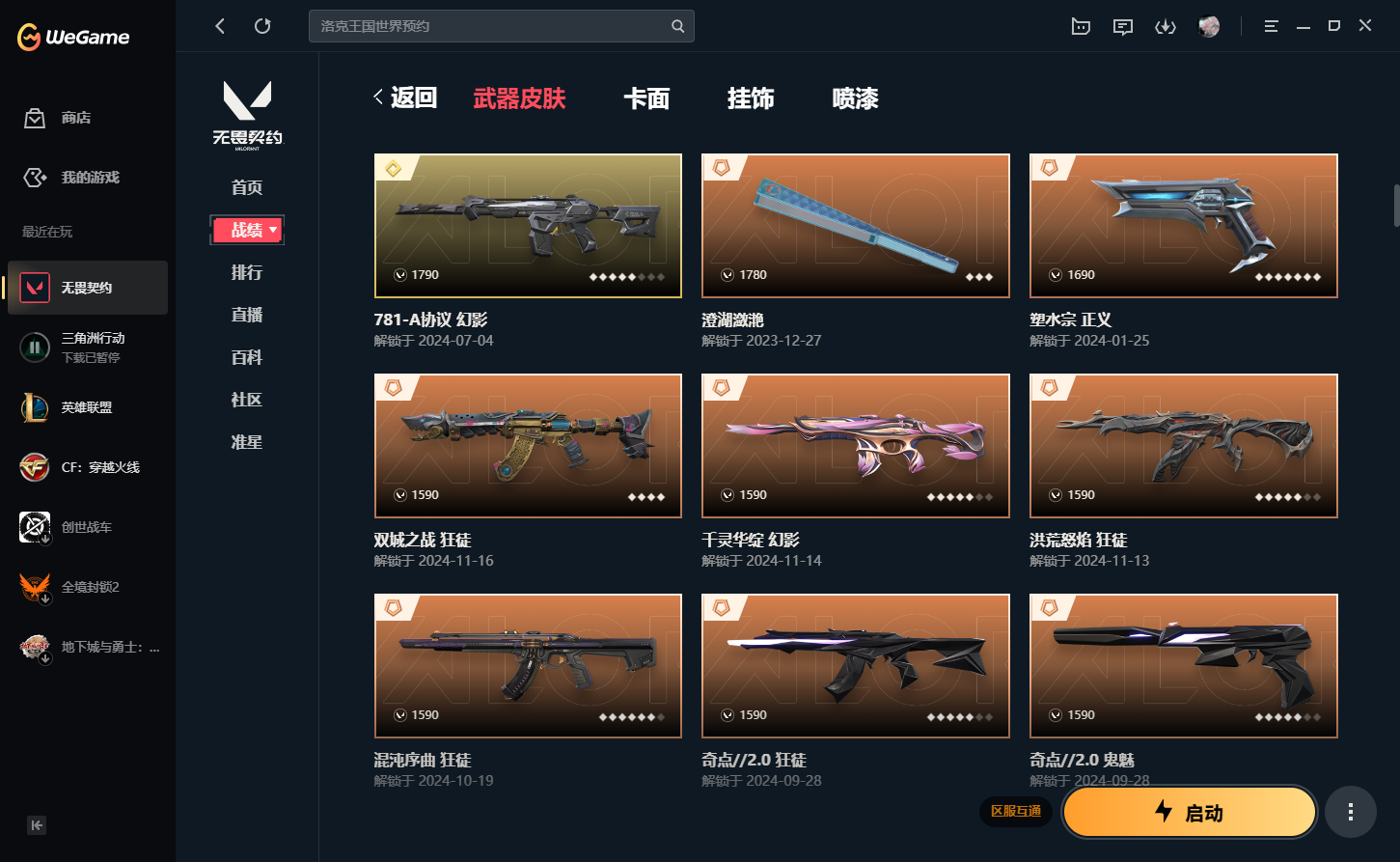Click the vertical scrollbar thumb
The height and width of the screenshot is (862, 1400).
point(1395,204)
